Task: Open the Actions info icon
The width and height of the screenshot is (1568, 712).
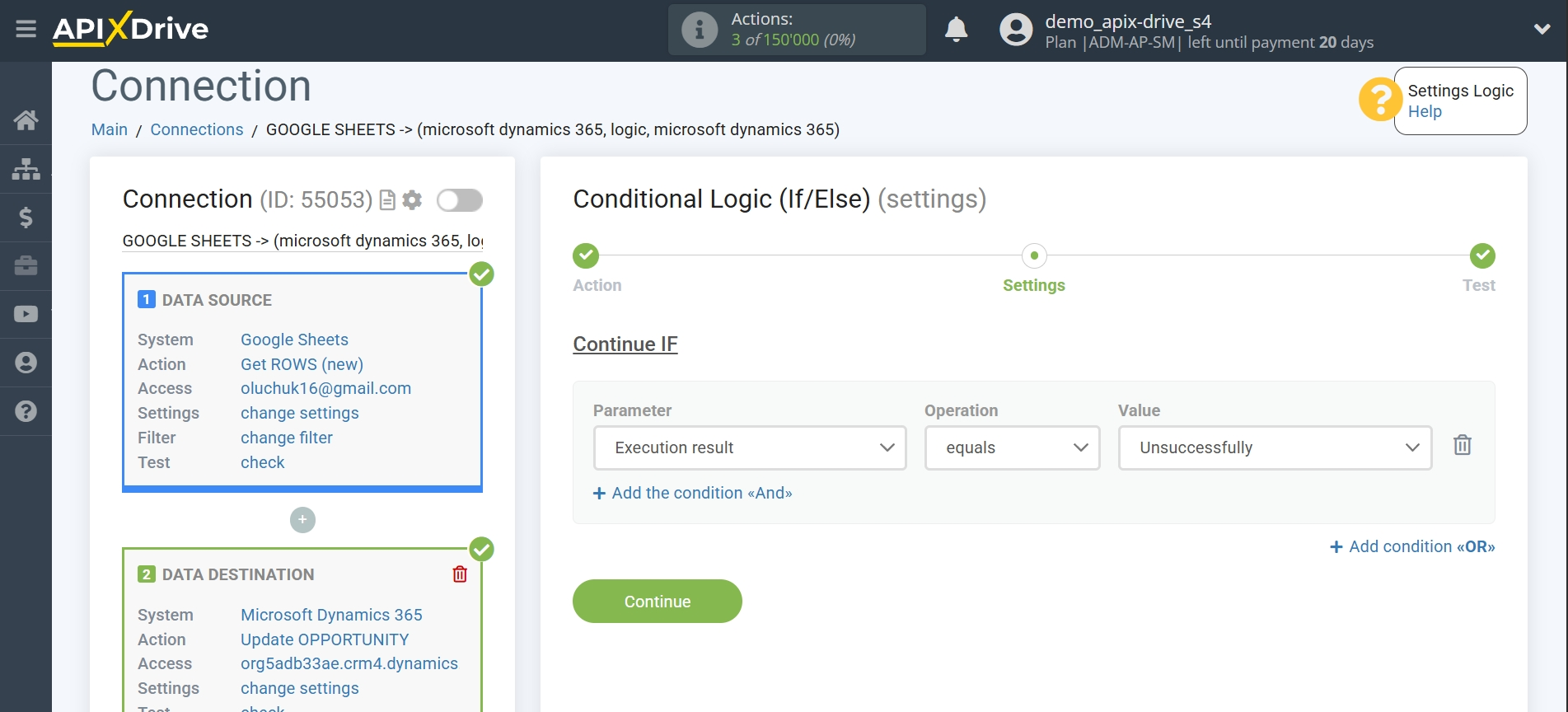Action: (x=700, y=30)
